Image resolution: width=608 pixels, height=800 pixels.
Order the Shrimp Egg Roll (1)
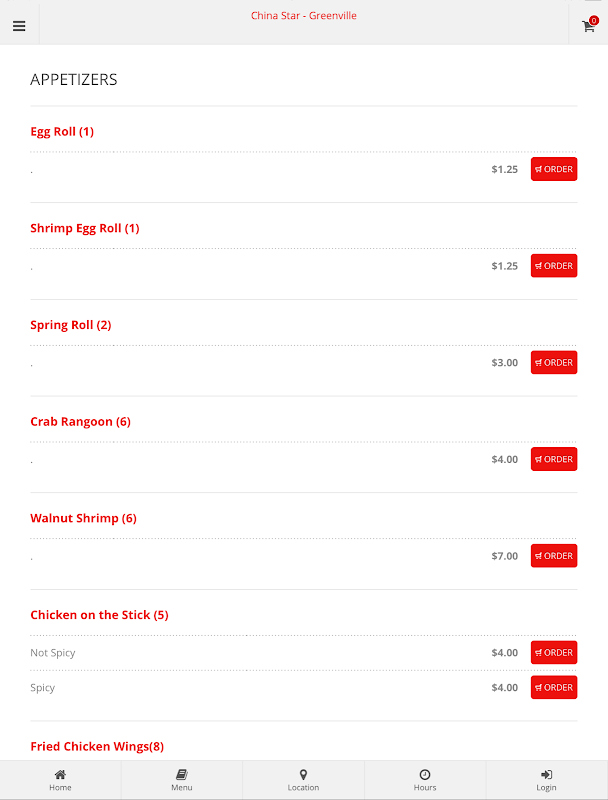click(x=554, y=266)
